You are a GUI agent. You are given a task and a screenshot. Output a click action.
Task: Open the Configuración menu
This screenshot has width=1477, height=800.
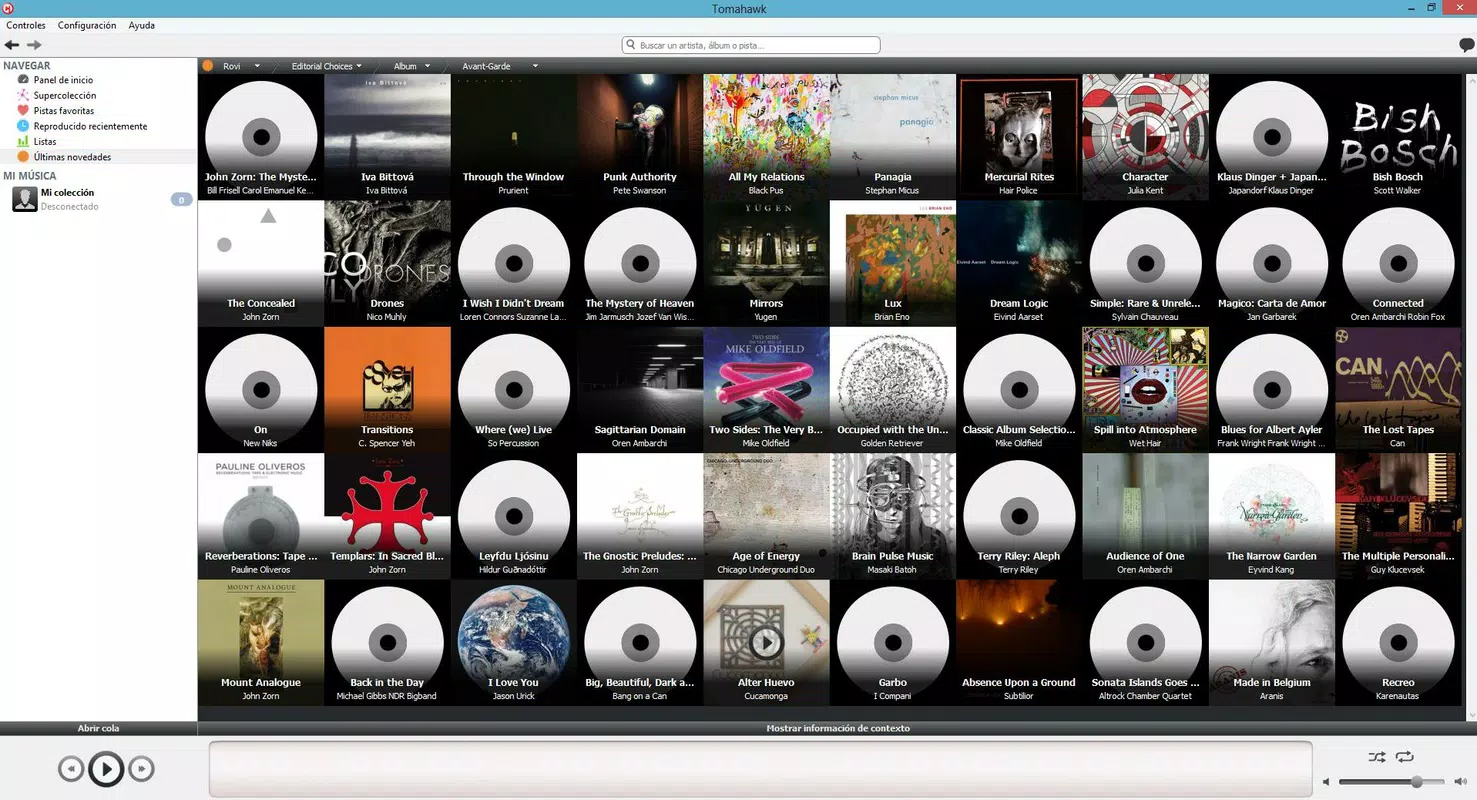pyautogui.click(x=87, y=25)
